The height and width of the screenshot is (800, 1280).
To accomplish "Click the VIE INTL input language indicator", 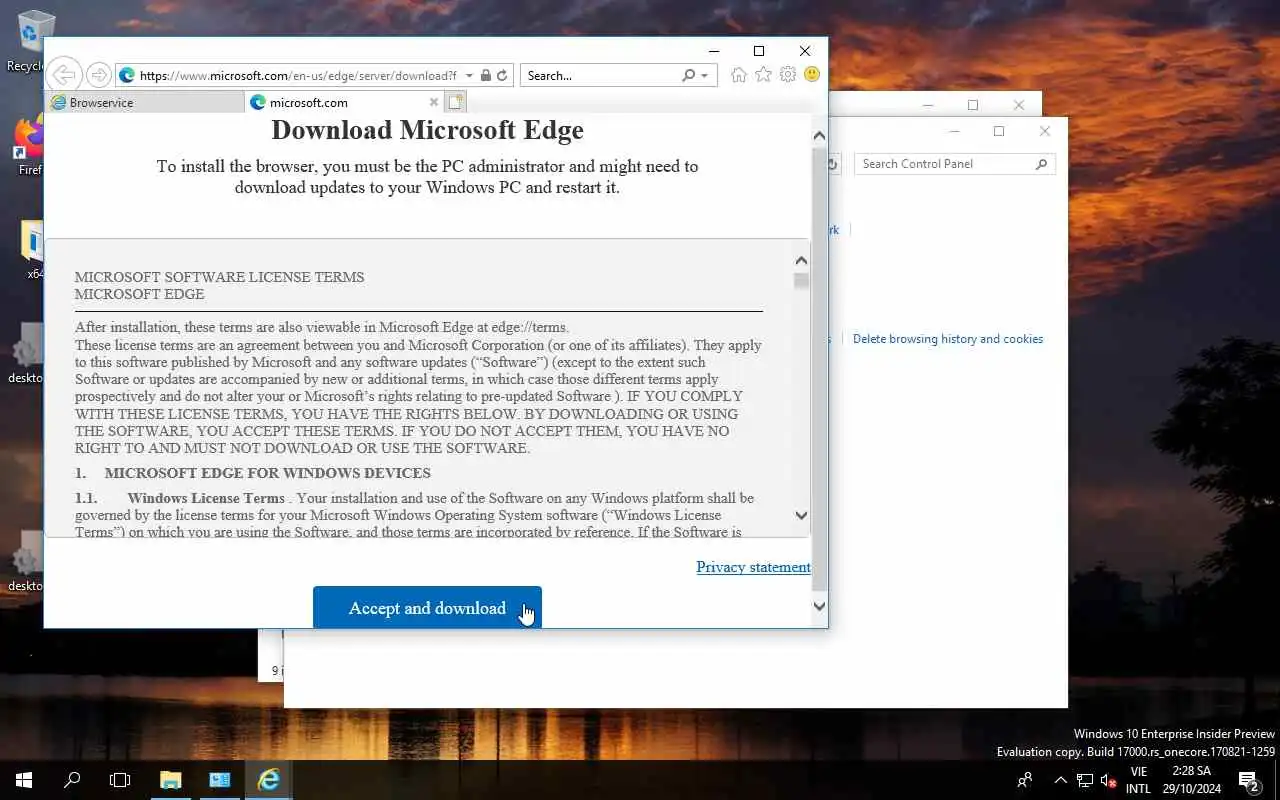I will pyautogui.click(x=1138, y=780).
